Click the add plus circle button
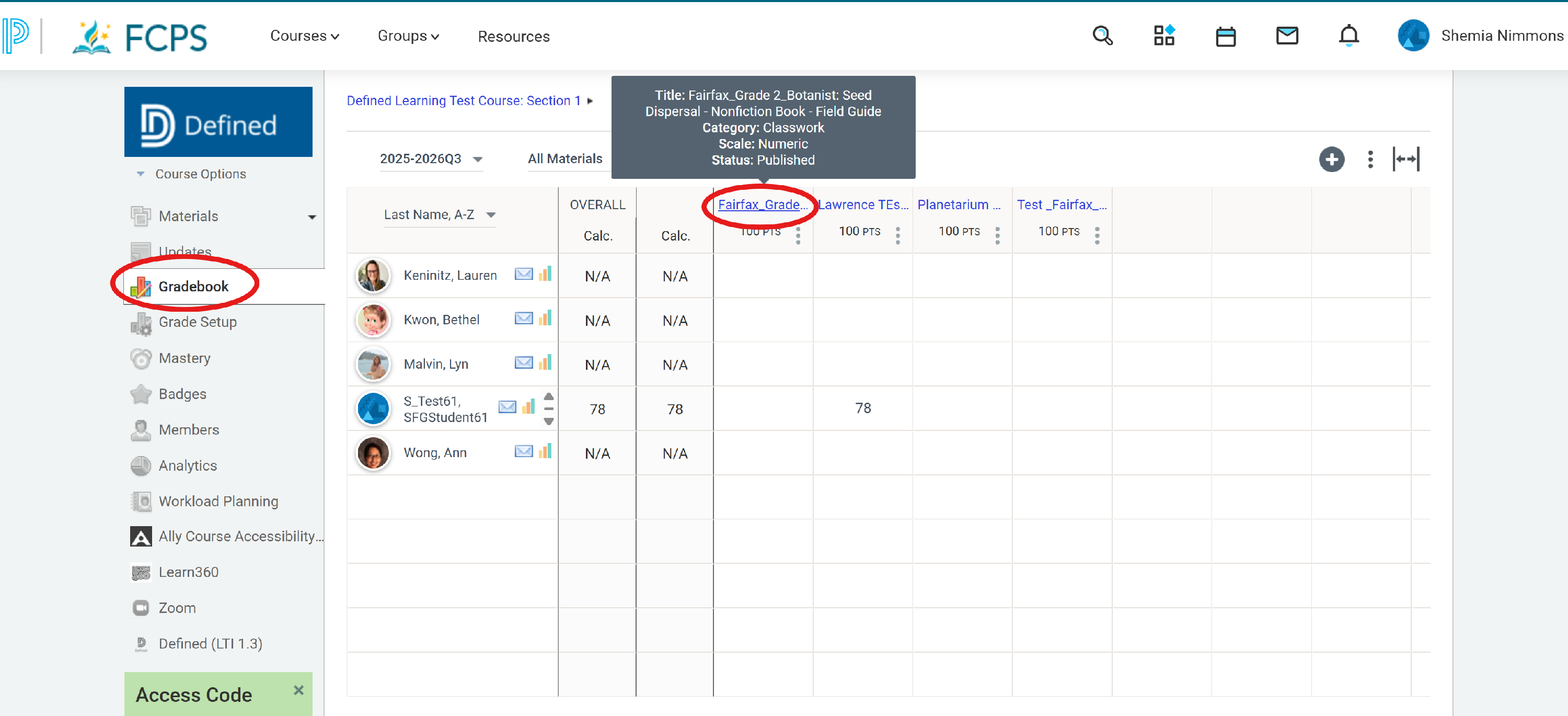Screen dimensions: 1568x716 [x=1331, y=160]
